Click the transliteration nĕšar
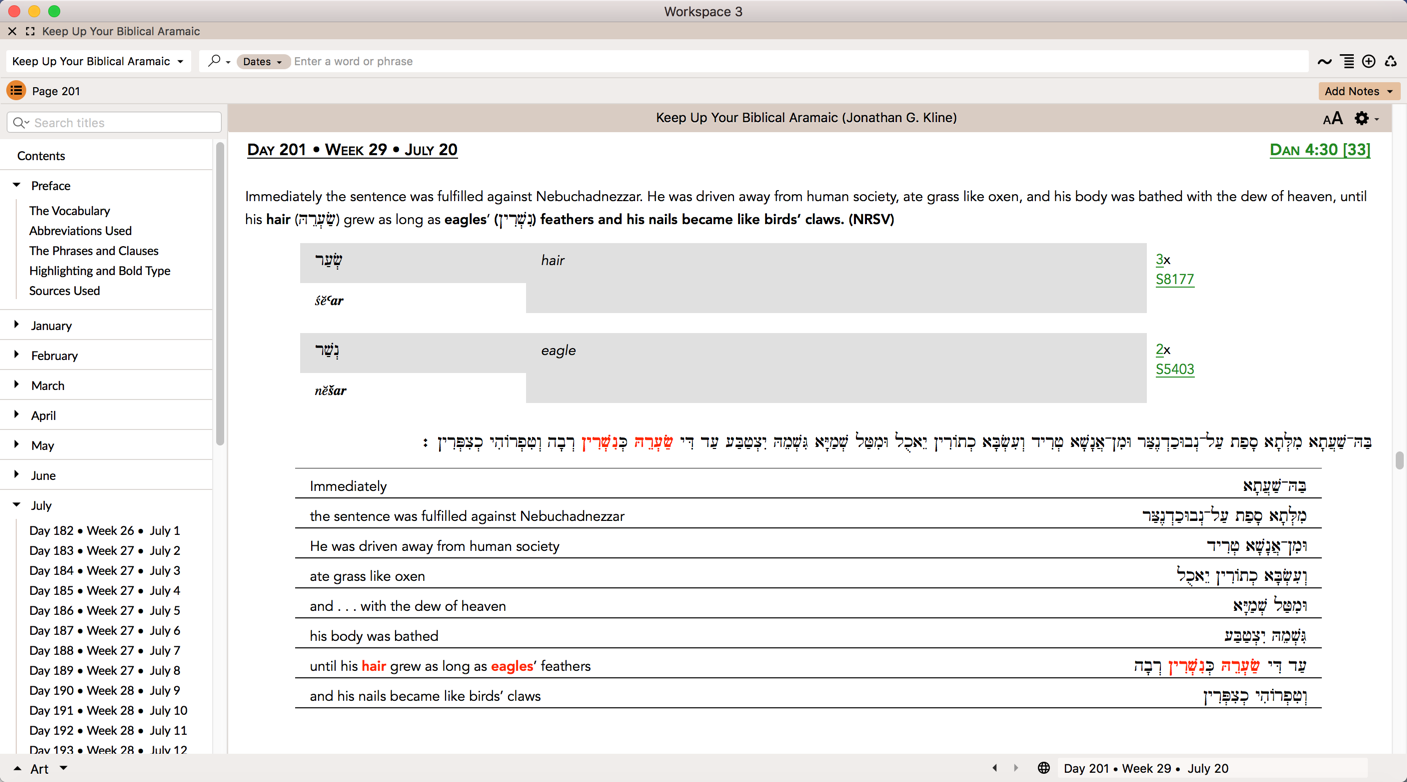The width and height of the screenshot is (1407, 782). [330, 391]
